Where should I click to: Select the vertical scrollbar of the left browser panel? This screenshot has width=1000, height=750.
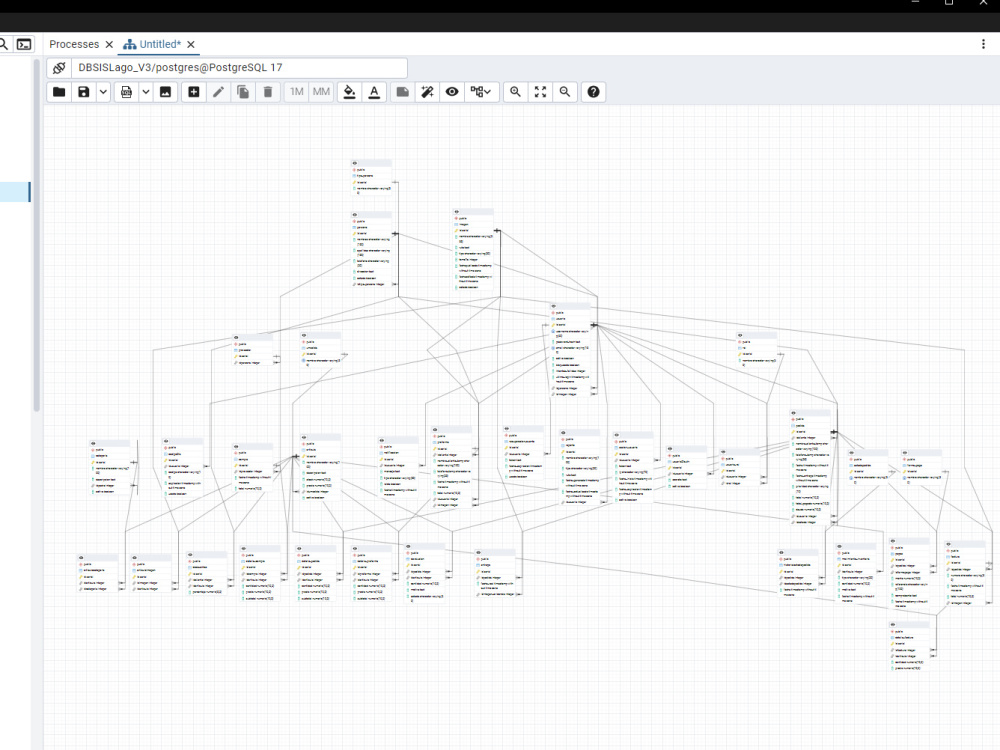tap(36, 235)
